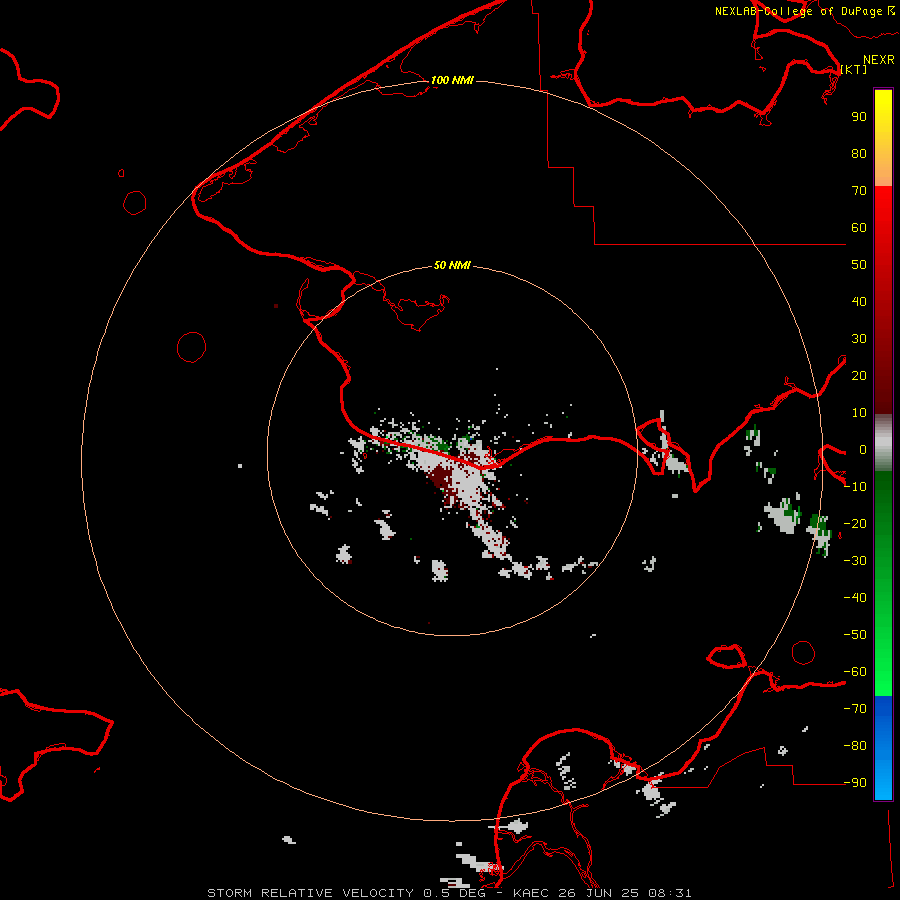Click the KAEC station identifier
This screenshot has width=900, height=900.
(531, 893)
